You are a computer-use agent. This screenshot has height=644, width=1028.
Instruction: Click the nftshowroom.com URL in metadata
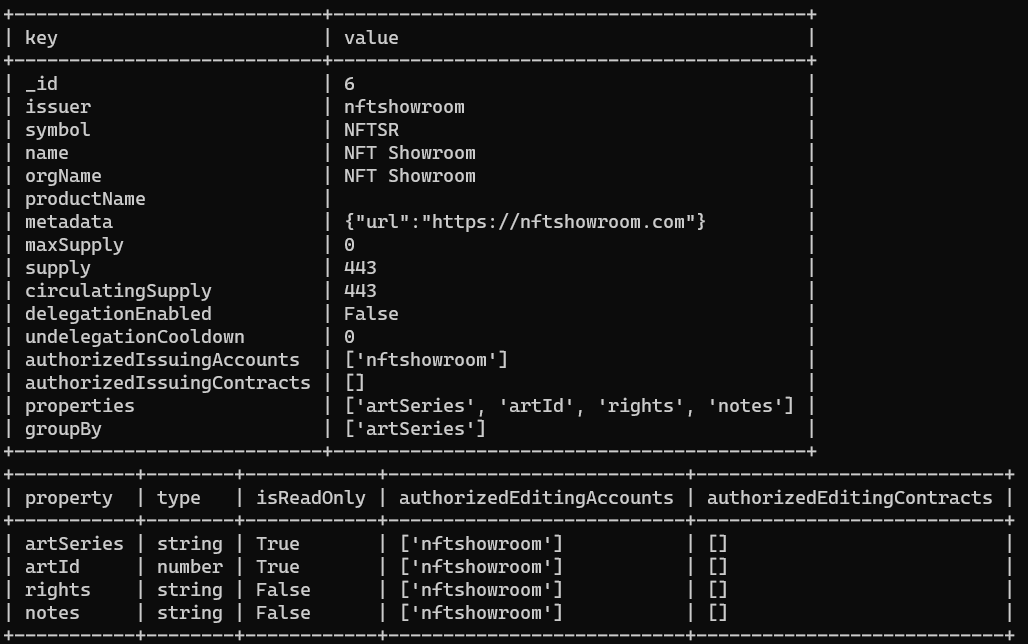click(x=559, y=222)
